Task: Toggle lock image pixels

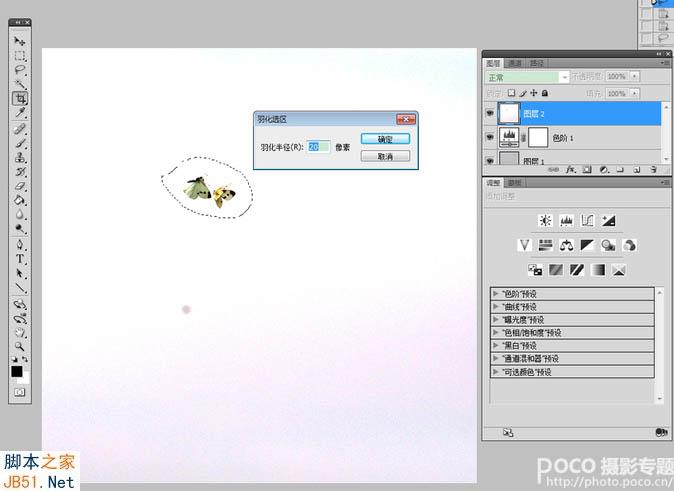Action: [523, 93]
